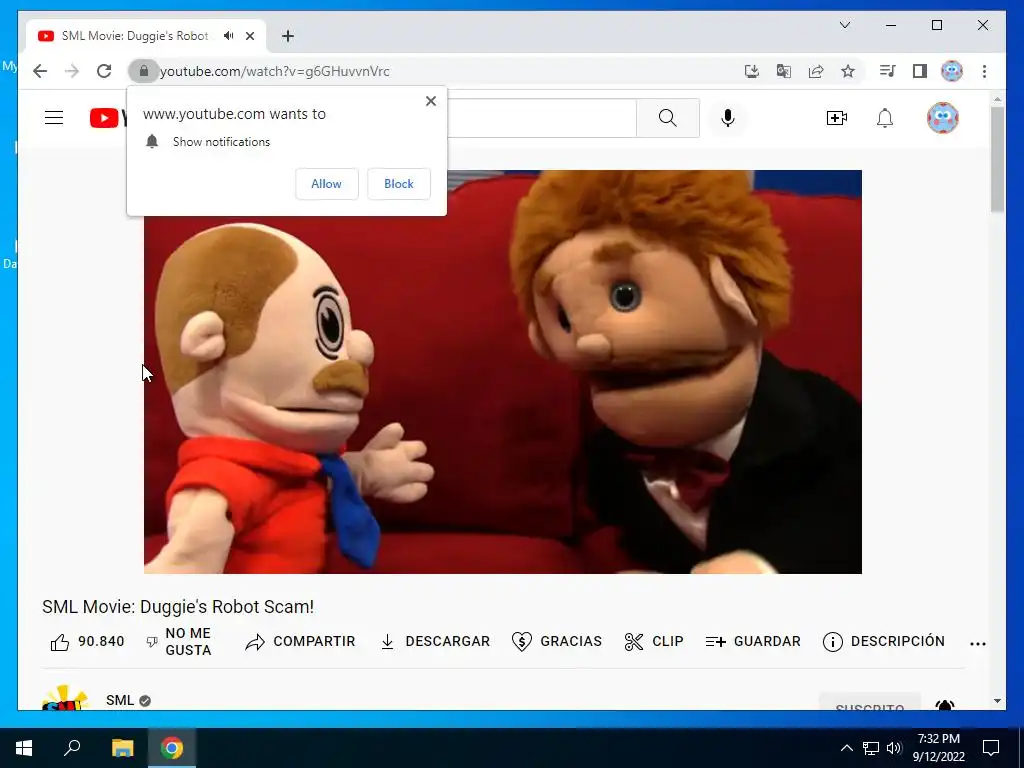Open Chrome media controls icon
The height and width of the screenshot is (768, 1024).
pos(887,71)
